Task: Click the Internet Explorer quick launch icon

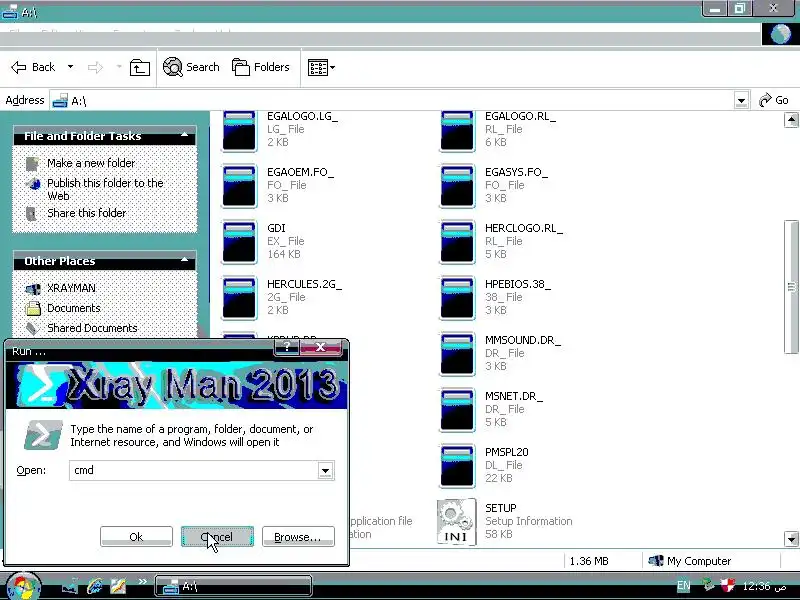Action: pyautogui.click(x=94, y=586)
